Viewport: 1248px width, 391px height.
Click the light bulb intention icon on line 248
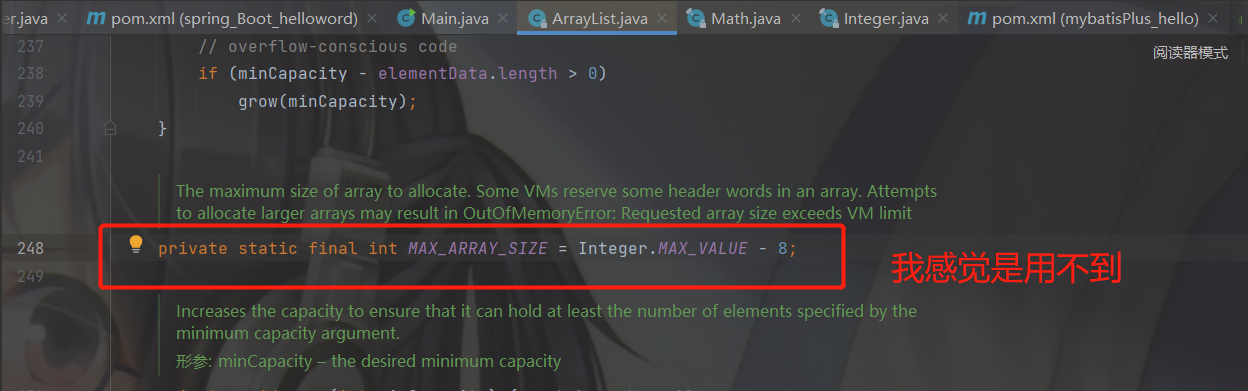coord(137,245)
